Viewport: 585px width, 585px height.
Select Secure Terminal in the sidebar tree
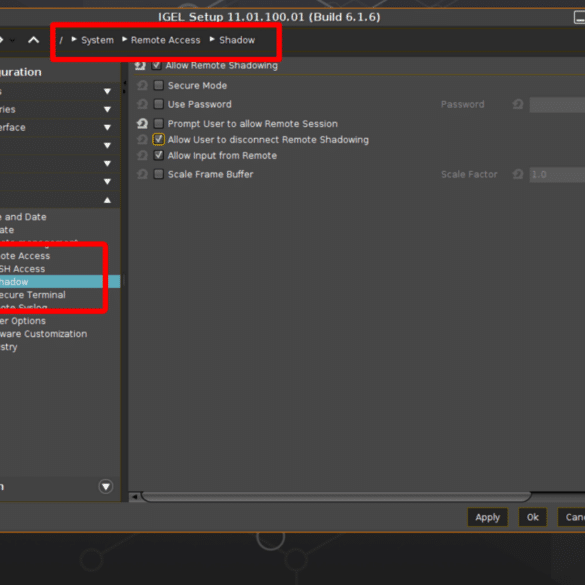point(33,295)
